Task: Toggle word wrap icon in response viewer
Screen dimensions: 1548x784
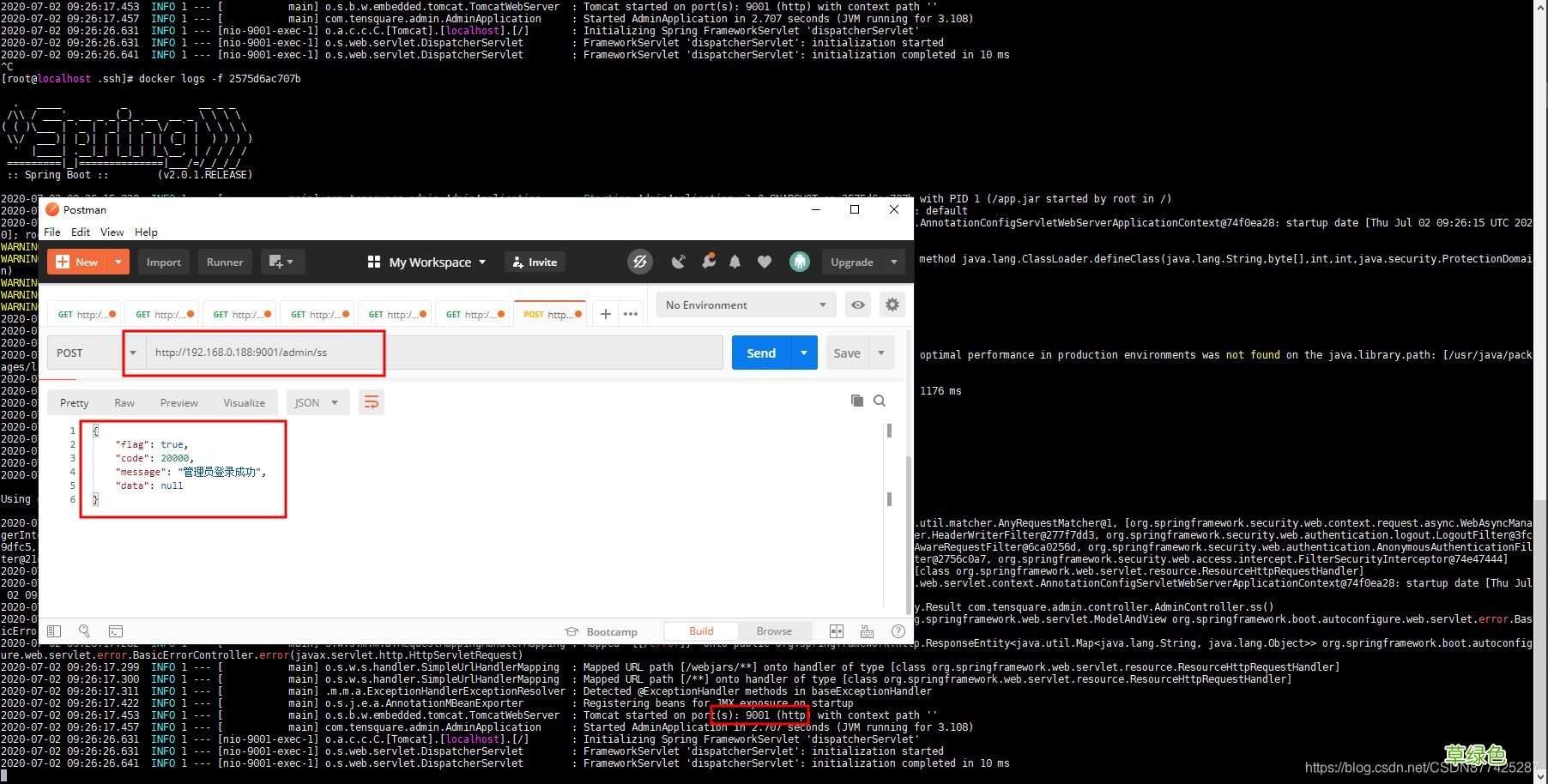Action: (x=372, y=402)
